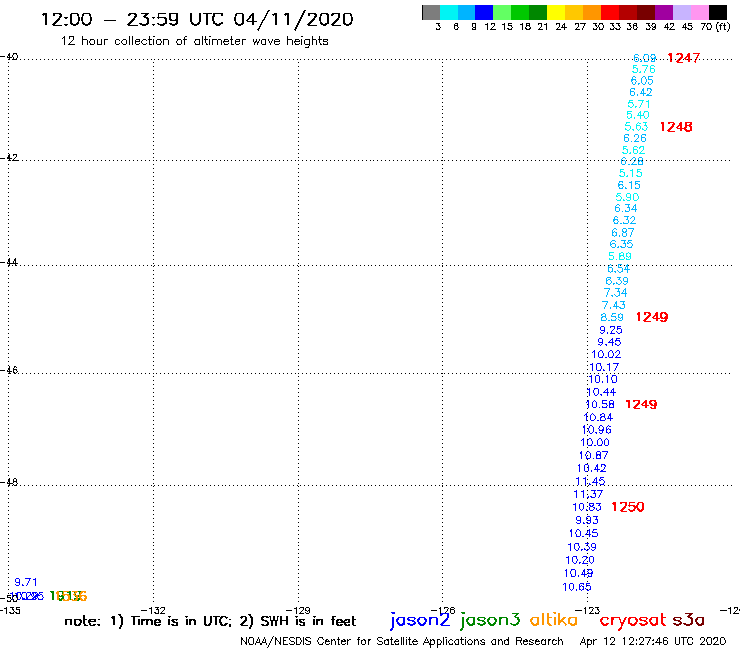740x650 pixels.
Task: Click the Apr 12 12:27:46 UTC 2020 timestamp
Action: tap(653, 641)
